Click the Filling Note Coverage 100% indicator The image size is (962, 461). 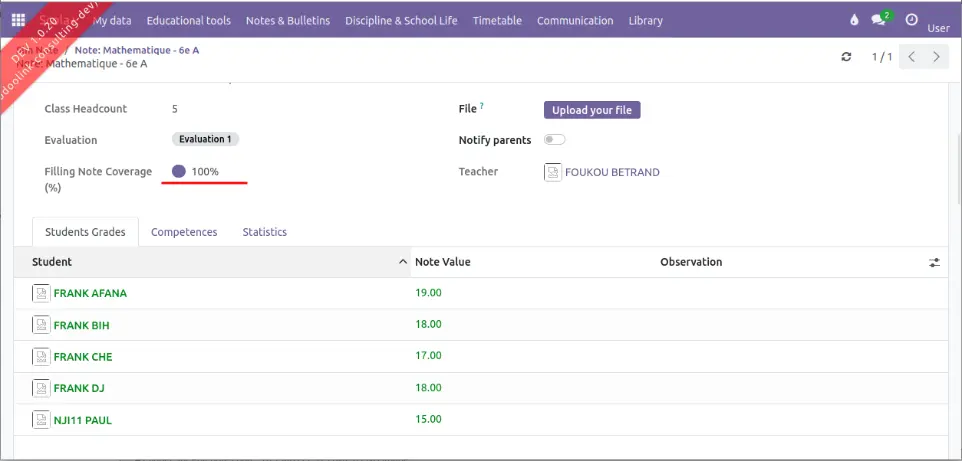[196, 172]
